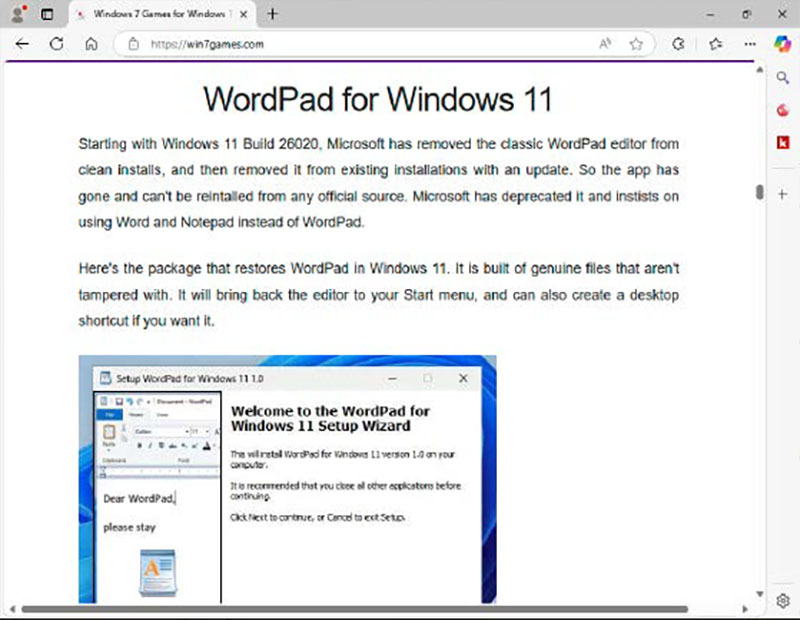Open sidebar search icon
Image resolution: width=800 pixels, height=620 pixels.
coord(783,78)
